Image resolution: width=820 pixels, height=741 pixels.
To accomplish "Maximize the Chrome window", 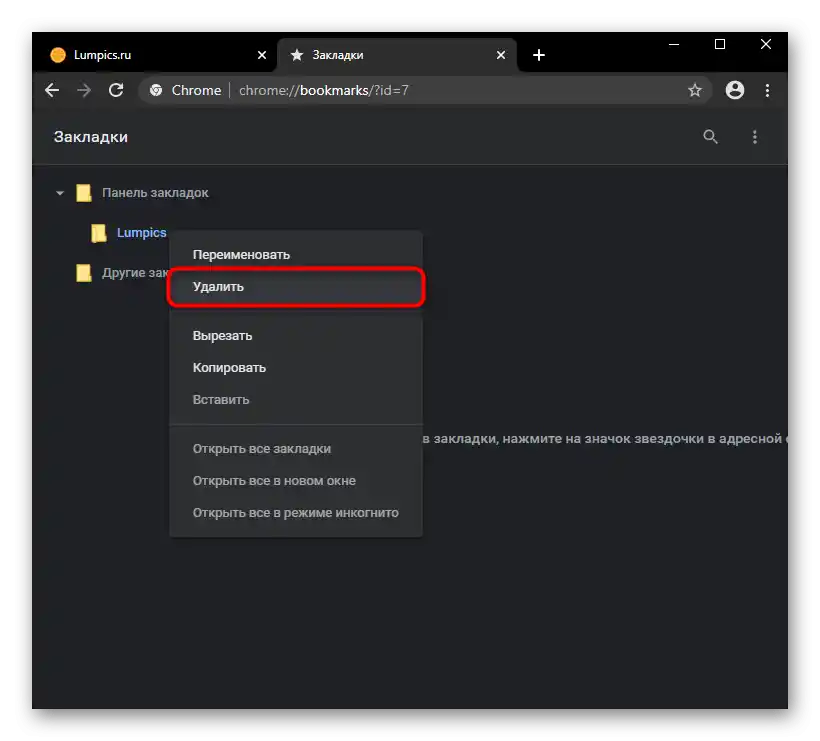I will pyautogui.click(x=720, y=44).
